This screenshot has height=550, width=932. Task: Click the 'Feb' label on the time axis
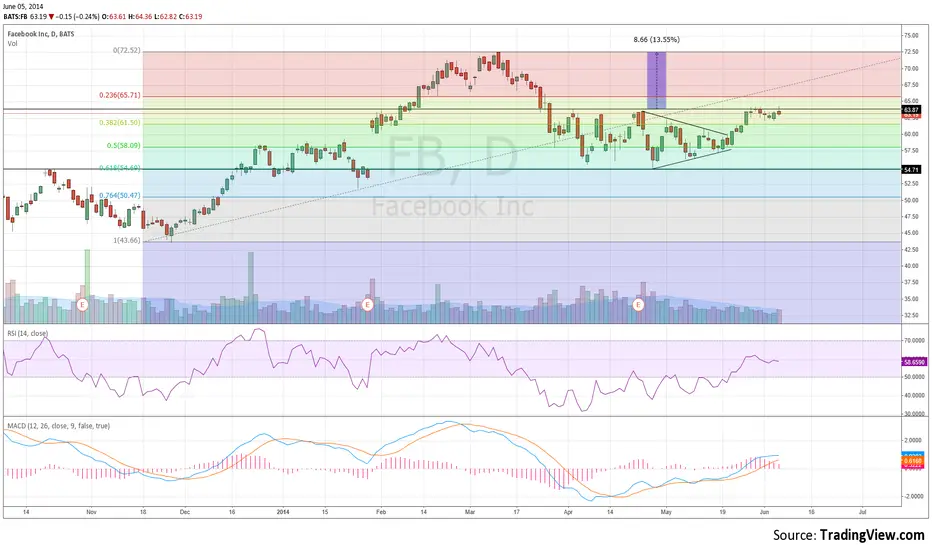click(381, 511)
